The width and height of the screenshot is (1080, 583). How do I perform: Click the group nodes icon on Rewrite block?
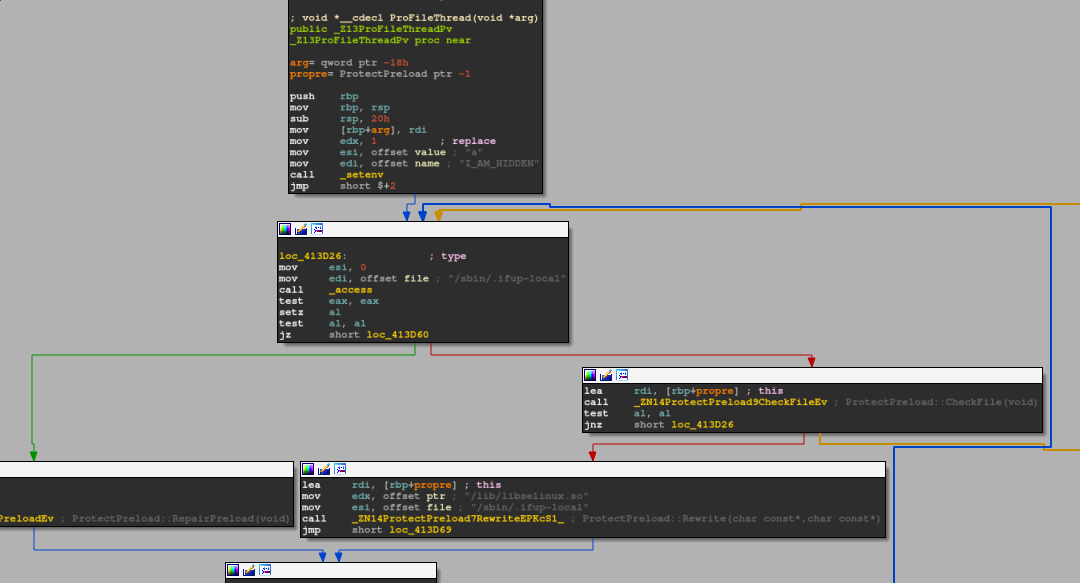click(340, 469)
